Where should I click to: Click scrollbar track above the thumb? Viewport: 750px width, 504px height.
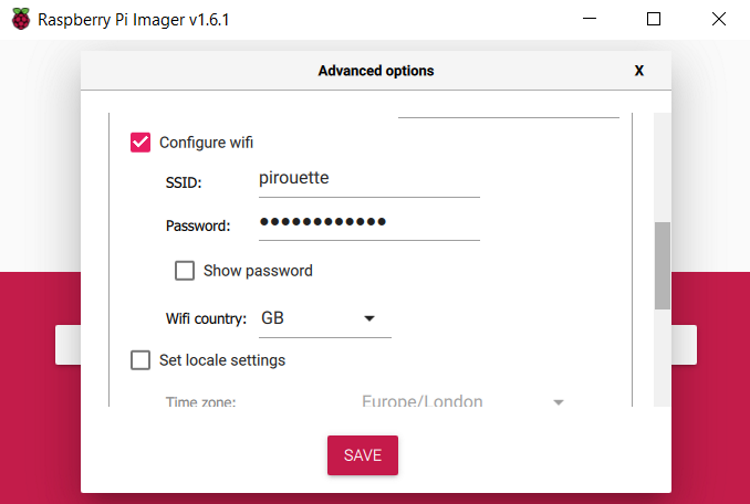pos(662,165)
